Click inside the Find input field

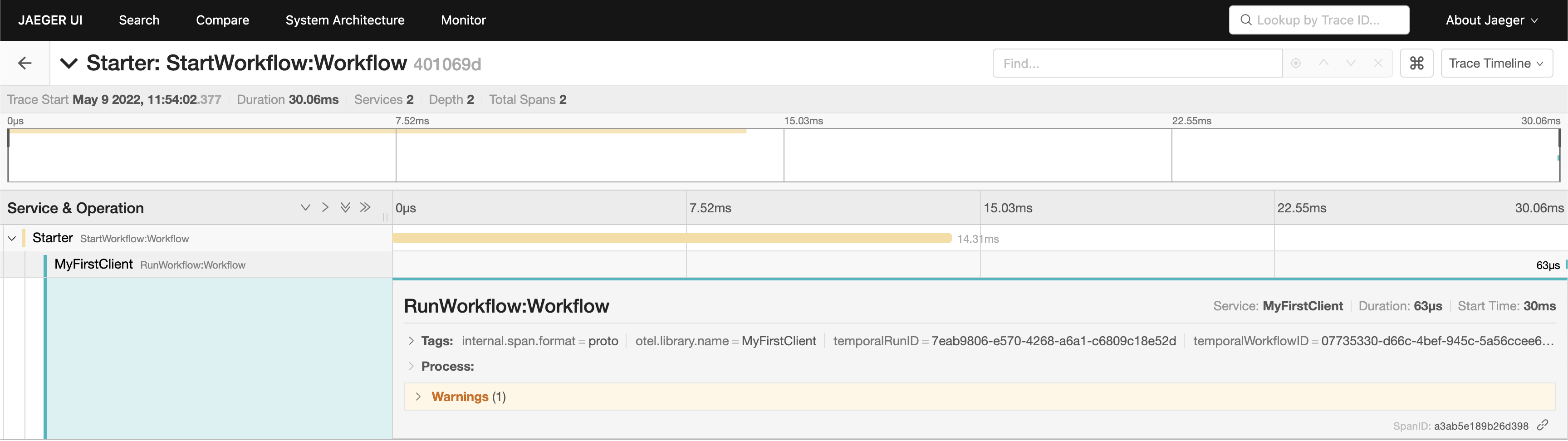click(x=1137, y=63)
